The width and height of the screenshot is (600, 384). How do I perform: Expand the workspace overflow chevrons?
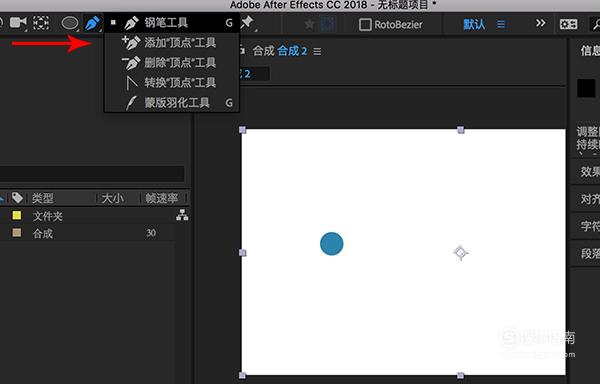[540, 23]
